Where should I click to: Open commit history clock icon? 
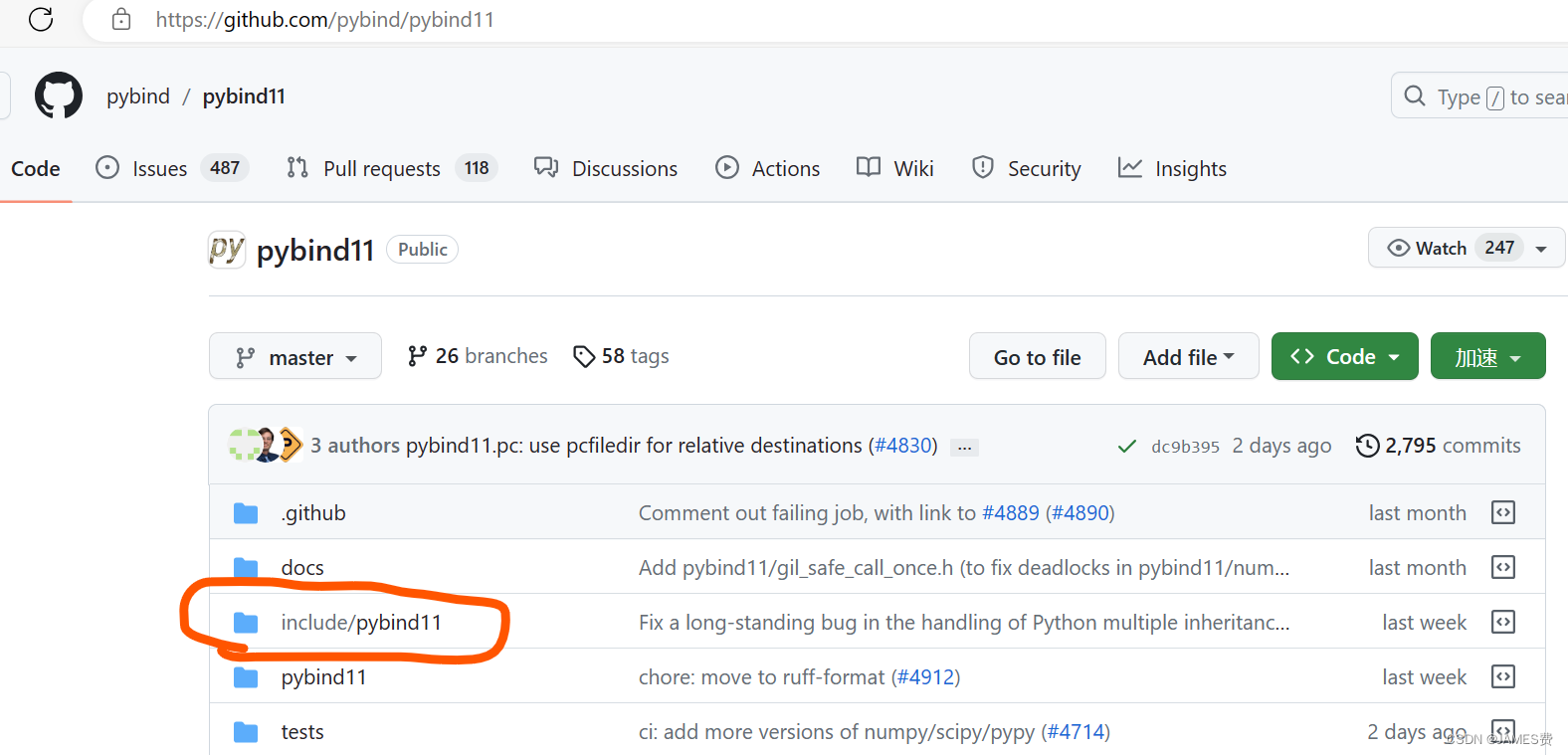click(x=1368, y=446)
